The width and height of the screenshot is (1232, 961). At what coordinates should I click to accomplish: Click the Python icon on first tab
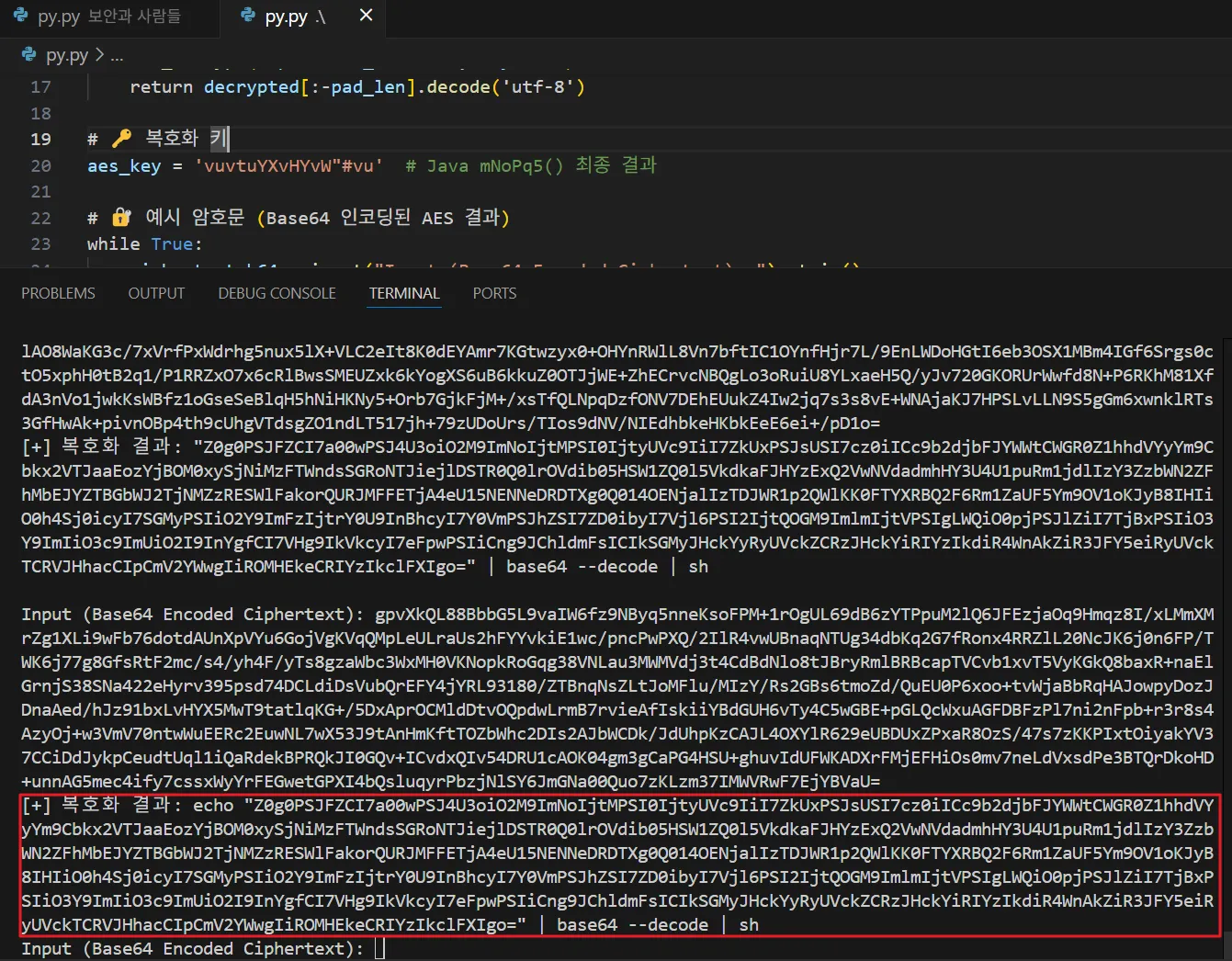[20, 16]
